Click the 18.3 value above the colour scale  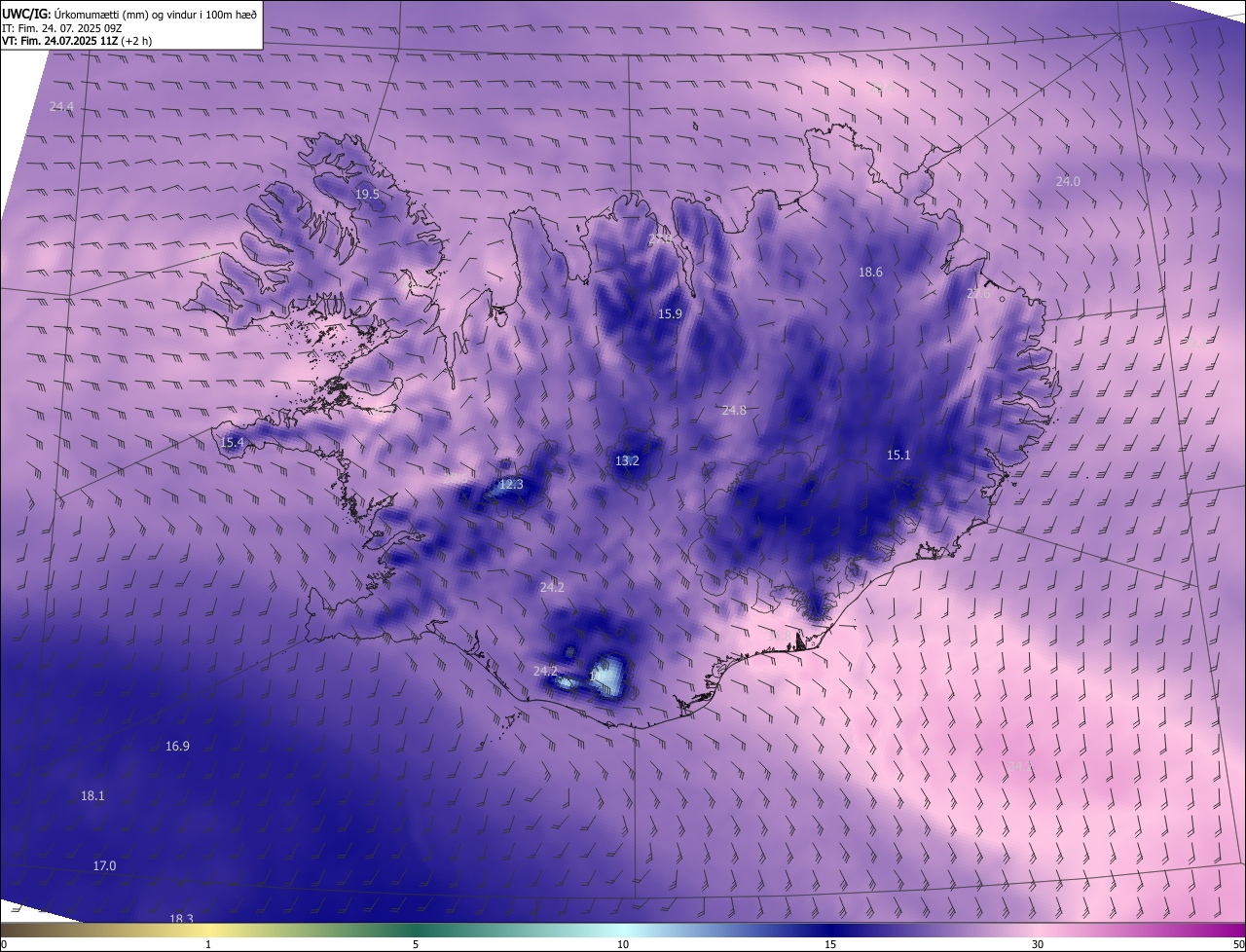181,919
